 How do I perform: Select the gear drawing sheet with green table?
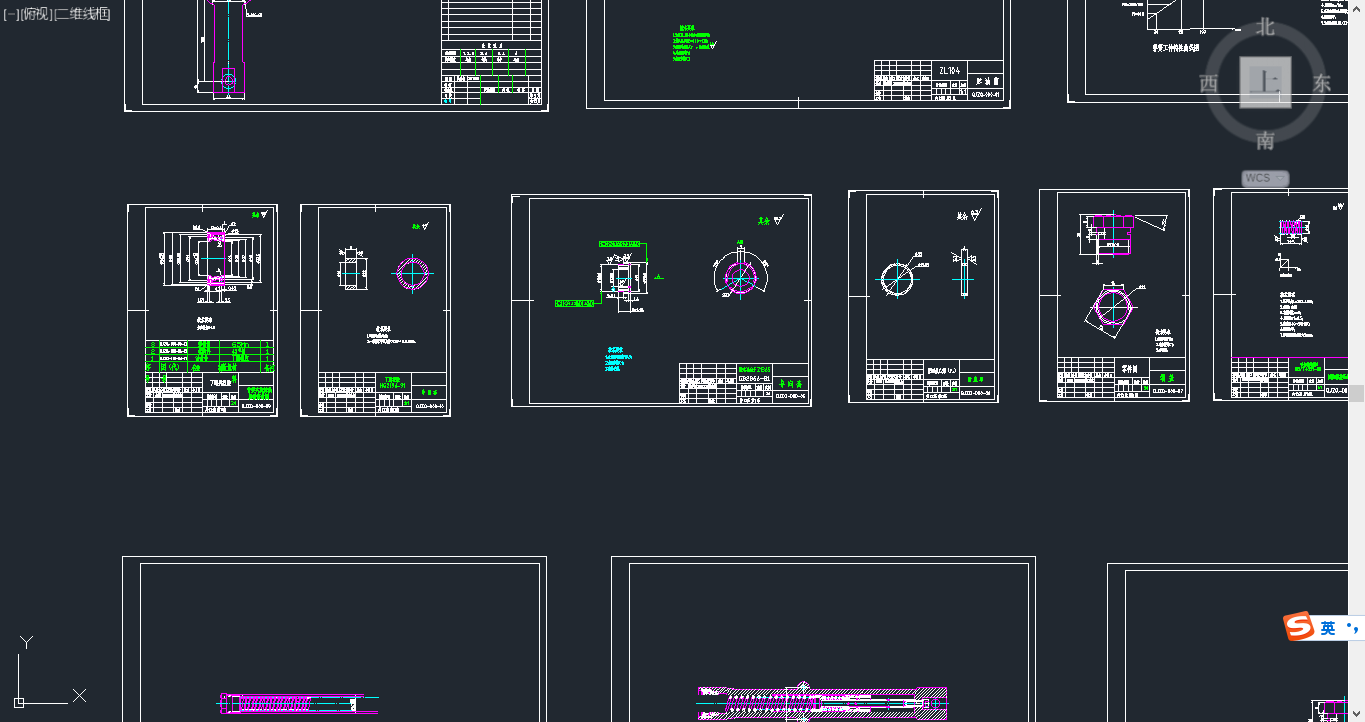click(202, 310)
